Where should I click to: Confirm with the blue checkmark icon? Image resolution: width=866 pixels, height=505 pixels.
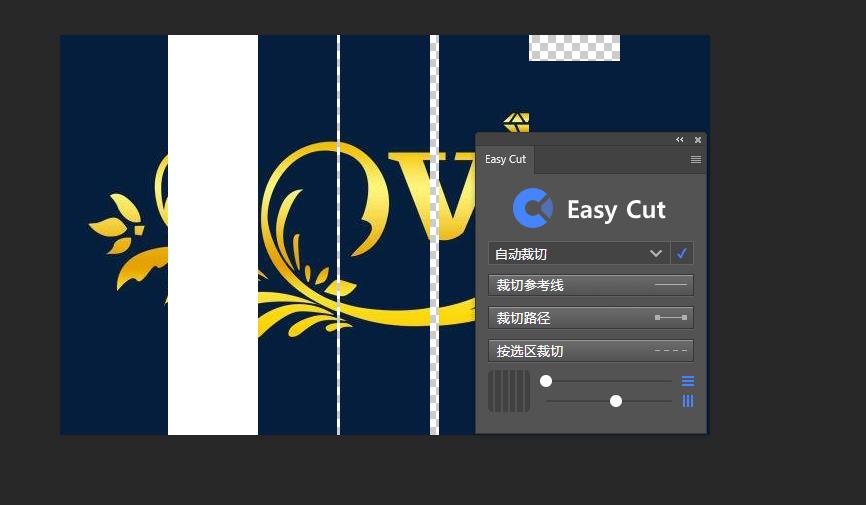click(682, 254)
